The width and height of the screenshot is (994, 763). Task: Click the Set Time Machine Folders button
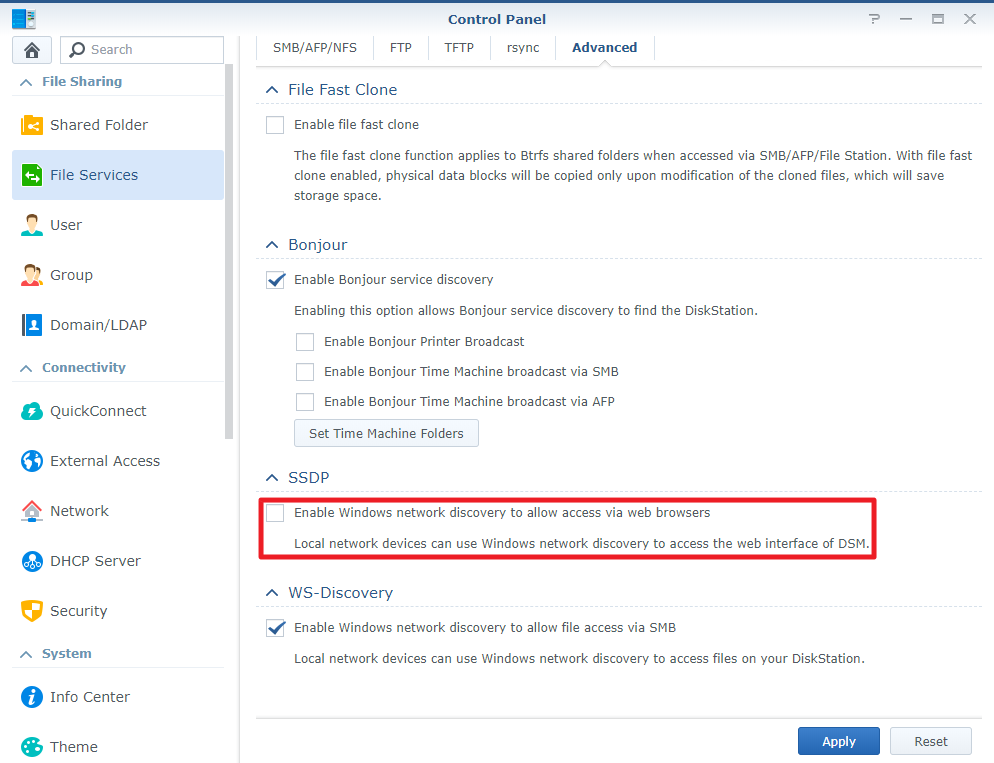pyautogui.click(x=386, y=433)
